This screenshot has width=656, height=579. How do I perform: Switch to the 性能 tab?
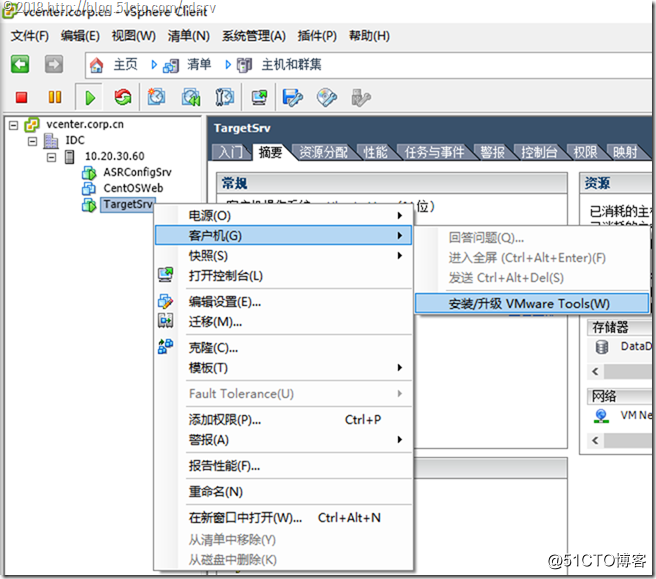click(375, 152)
